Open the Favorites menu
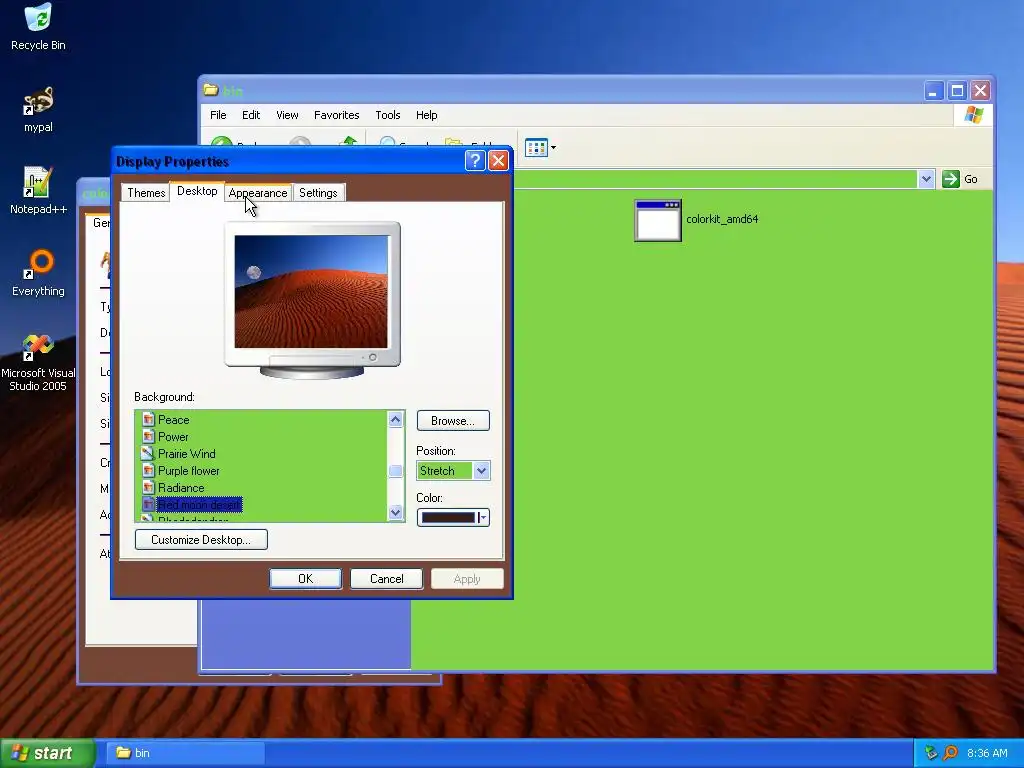The height and width of the screenshot is (768, 1024). point(336,115)
